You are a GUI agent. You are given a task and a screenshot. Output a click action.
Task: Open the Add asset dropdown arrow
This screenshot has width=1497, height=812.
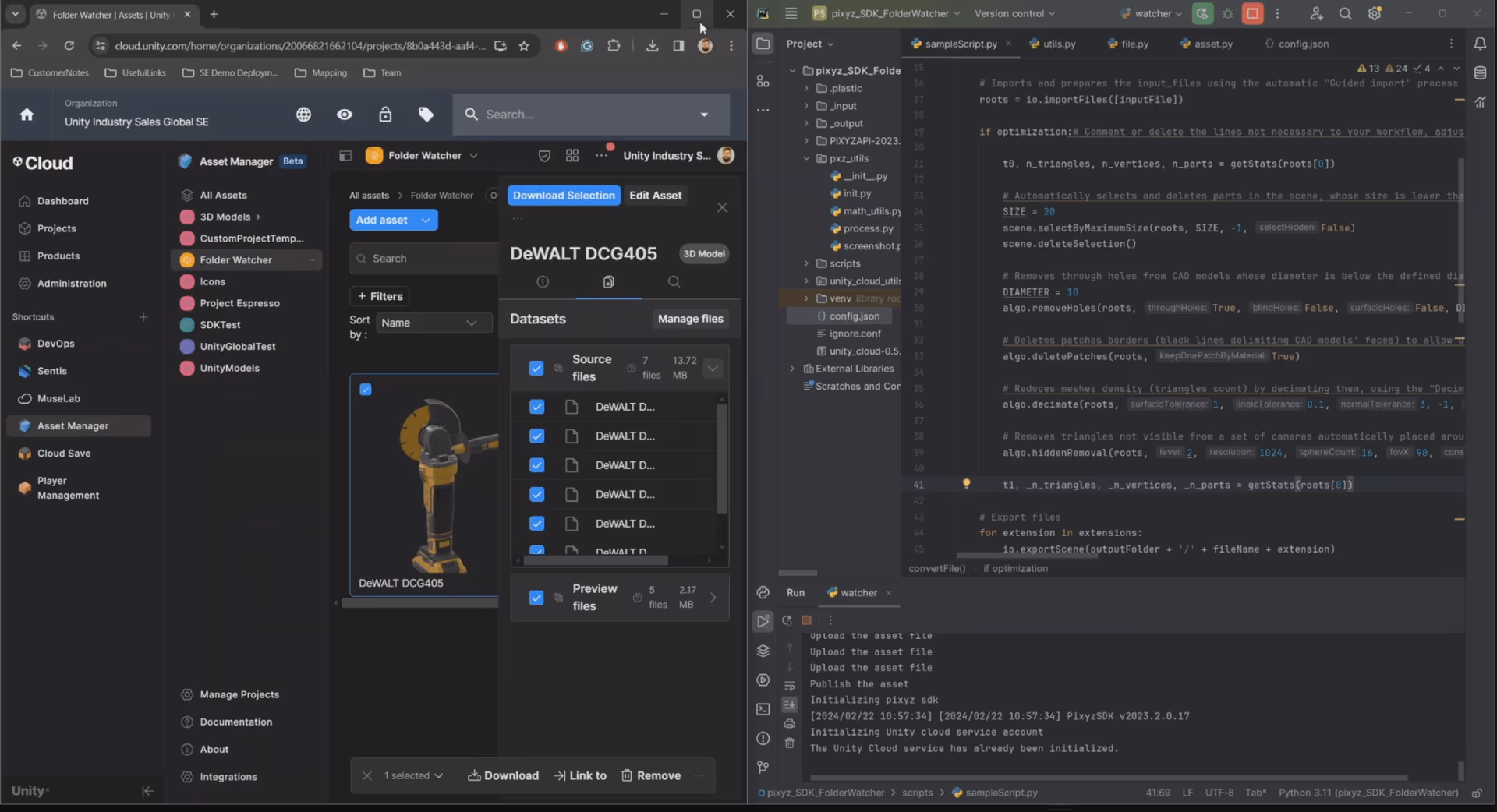pos(426,221)
